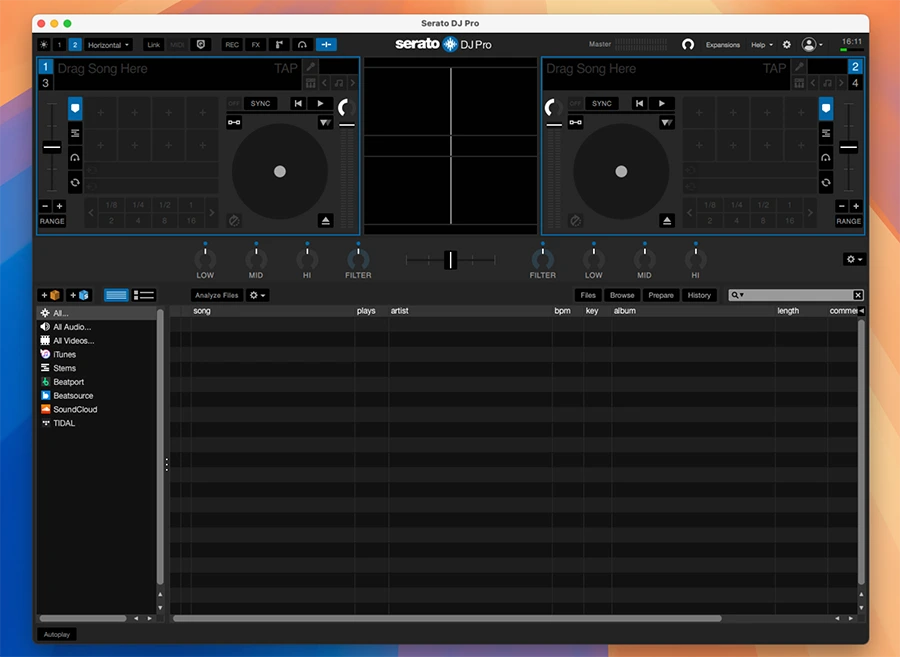This screenshot has height=657, width=900.
Task: Add a new smart crate
Action: tap(80, 295)
